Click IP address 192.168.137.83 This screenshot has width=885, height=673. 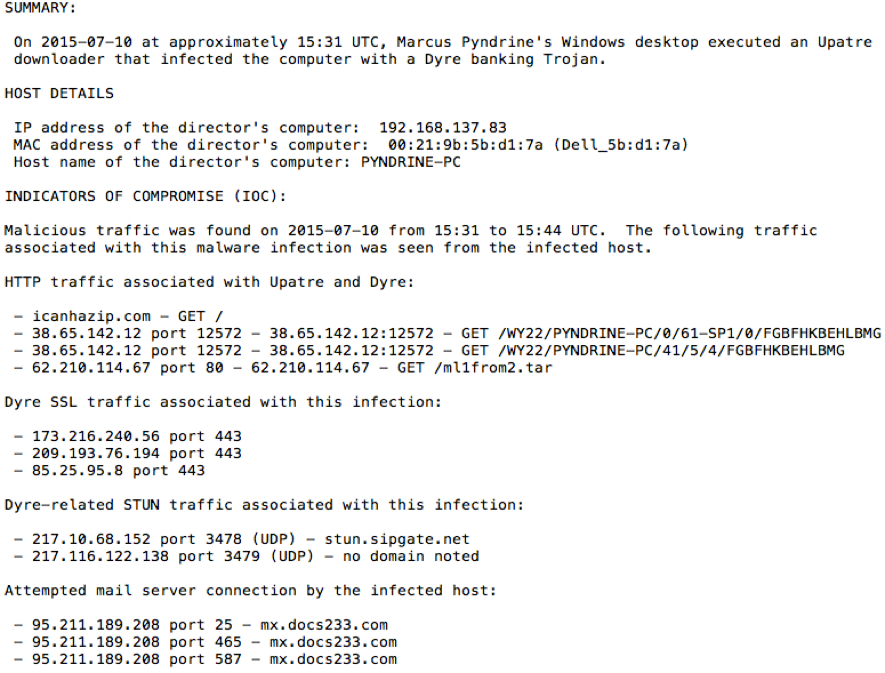[x=443, y=128]
